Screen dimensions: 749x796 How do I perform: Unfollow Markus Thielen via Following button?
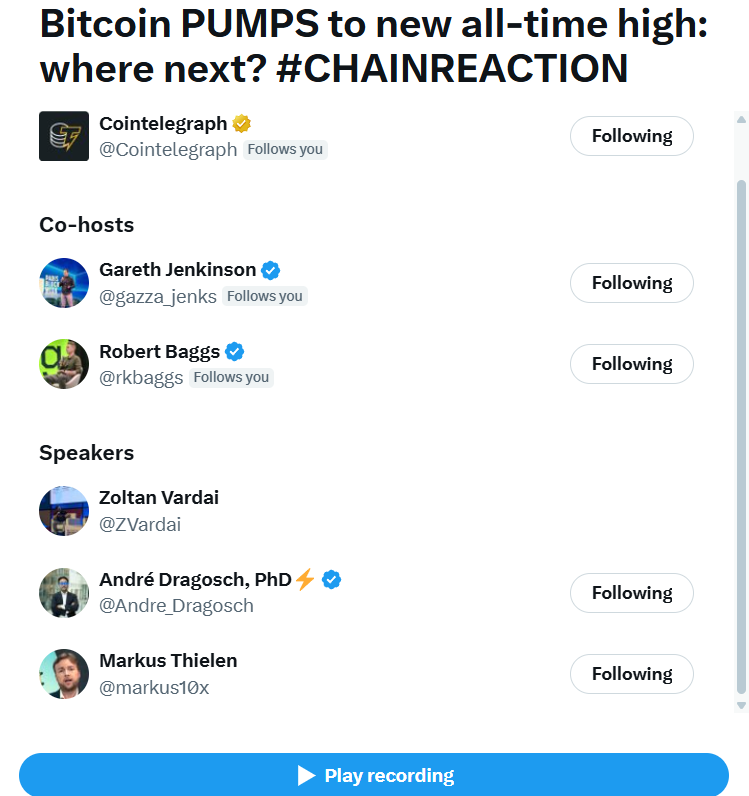click(x=632, y=674)
